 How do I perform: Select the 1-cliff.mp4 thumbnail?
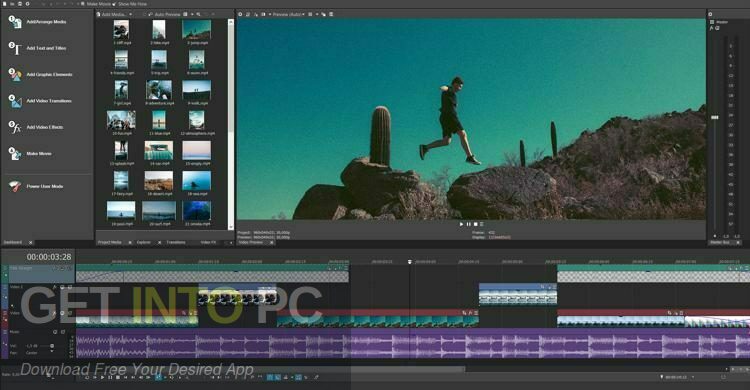point(121,30)
